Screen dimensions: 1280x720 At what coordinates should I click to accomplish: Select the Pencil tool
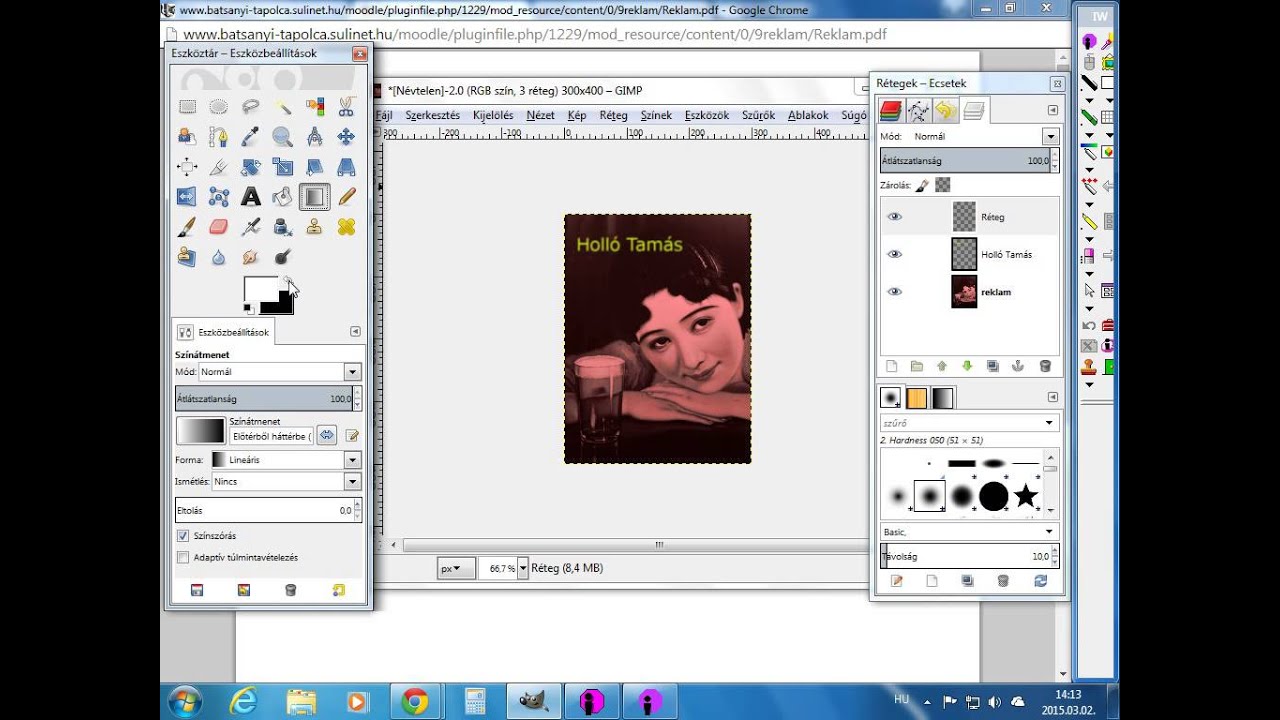point(346,197)
